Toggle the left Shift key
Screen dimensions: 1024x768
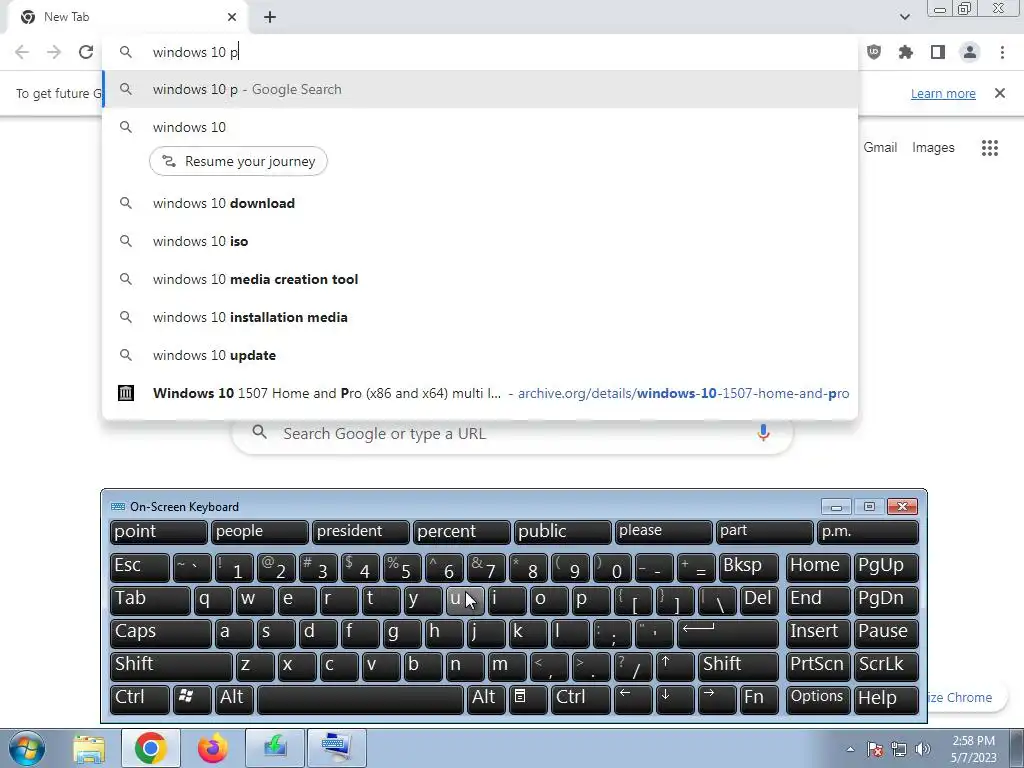coord(171,665)
